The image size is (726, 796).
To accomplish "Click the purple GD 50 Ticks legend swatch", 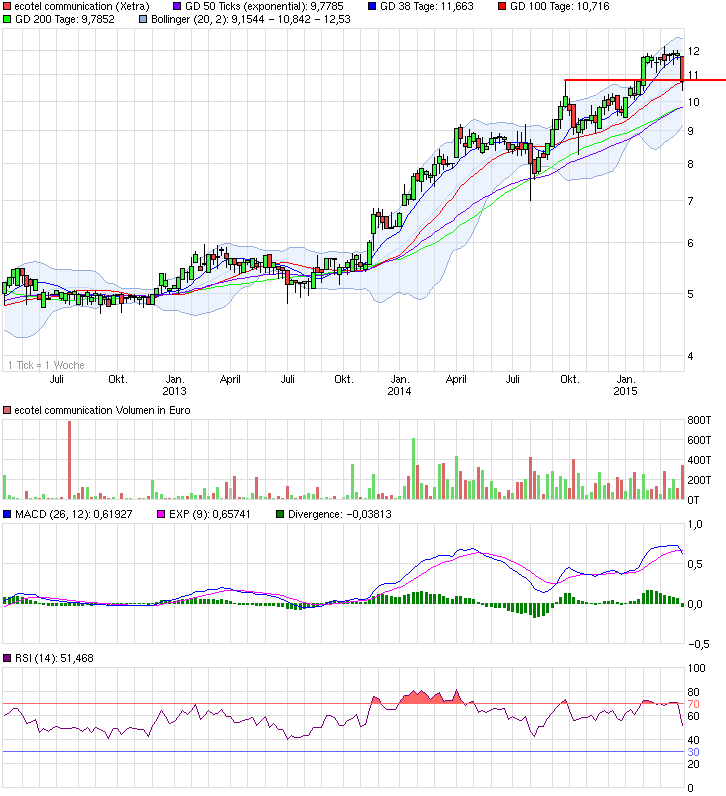I will [177, 7].
